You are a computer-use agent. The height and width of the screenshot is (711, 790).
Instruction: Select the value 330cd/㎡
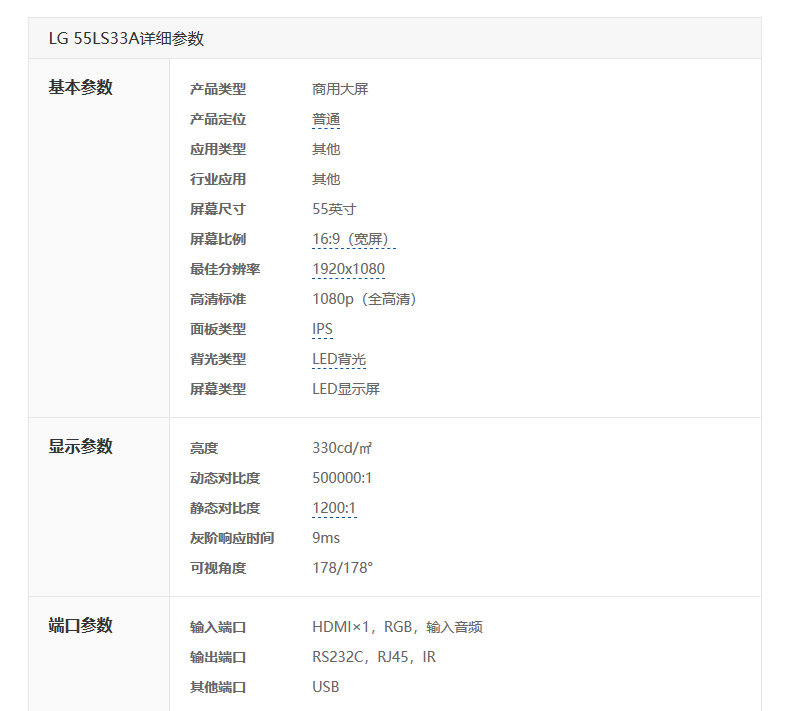tap(342, 448)
